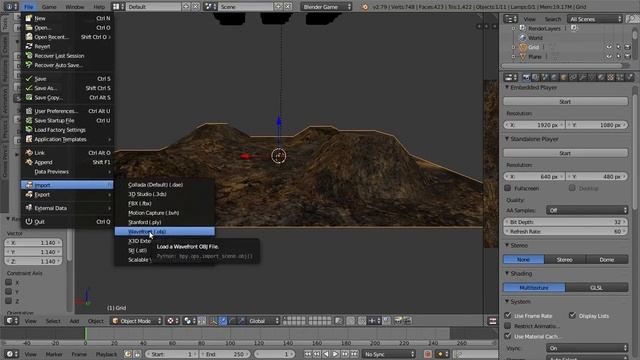Click the RenderLayers icon in outliner
The image size is (640, 360).
(523, 28)
